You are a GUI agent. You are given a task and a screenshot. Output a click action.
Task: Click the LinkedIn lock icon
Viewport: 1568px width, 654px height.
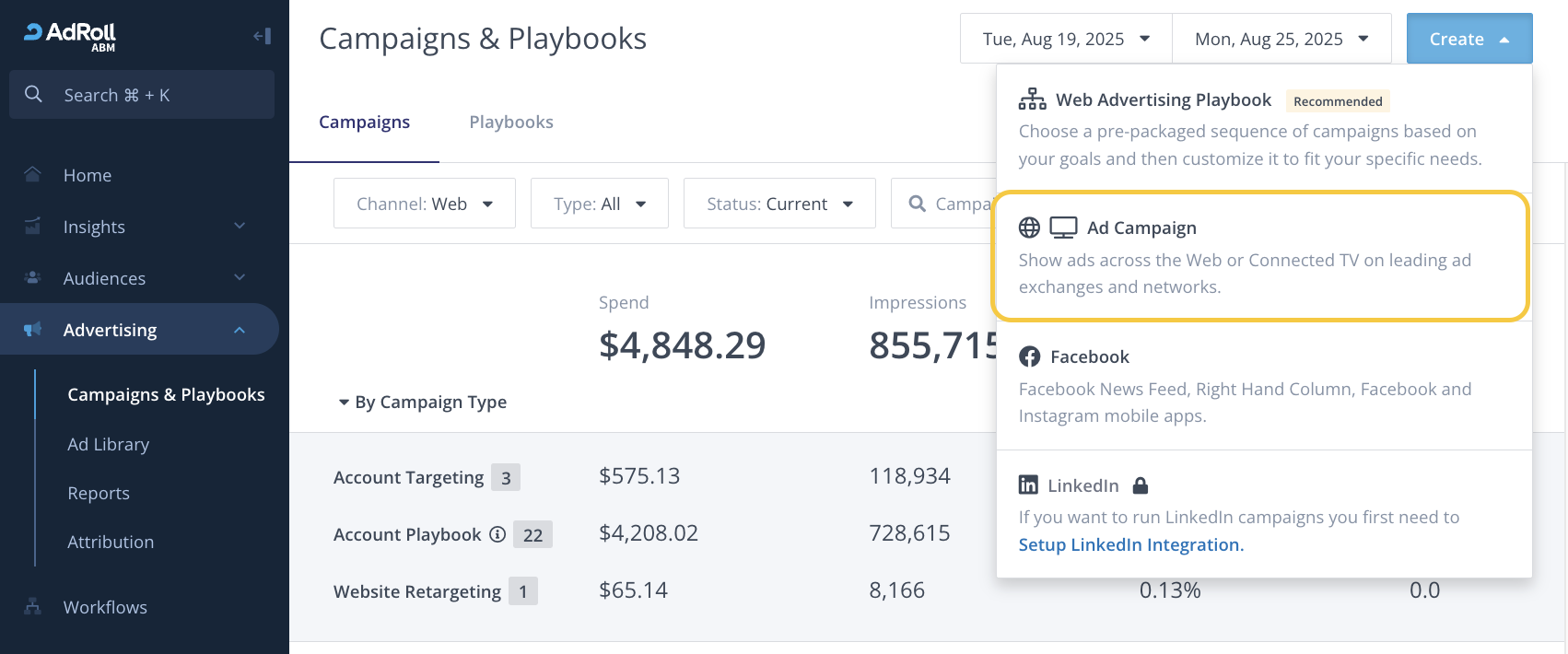1141,485
